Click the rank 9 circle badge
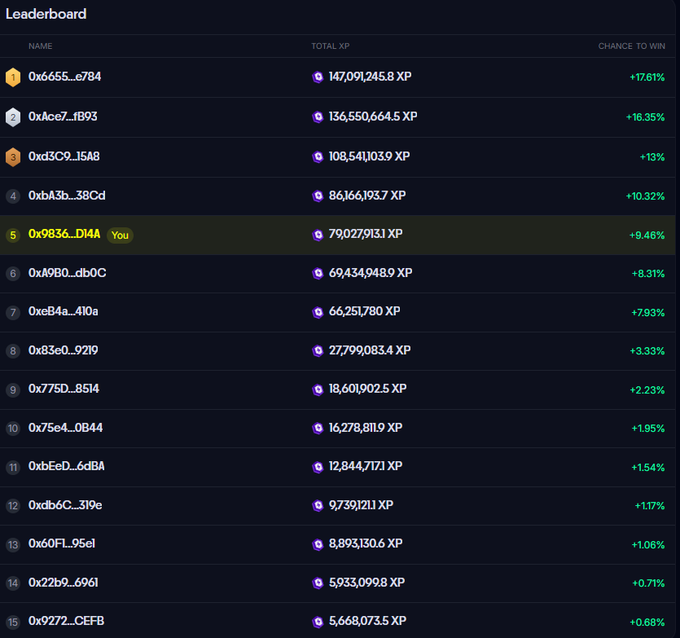 tap(13, 390)
